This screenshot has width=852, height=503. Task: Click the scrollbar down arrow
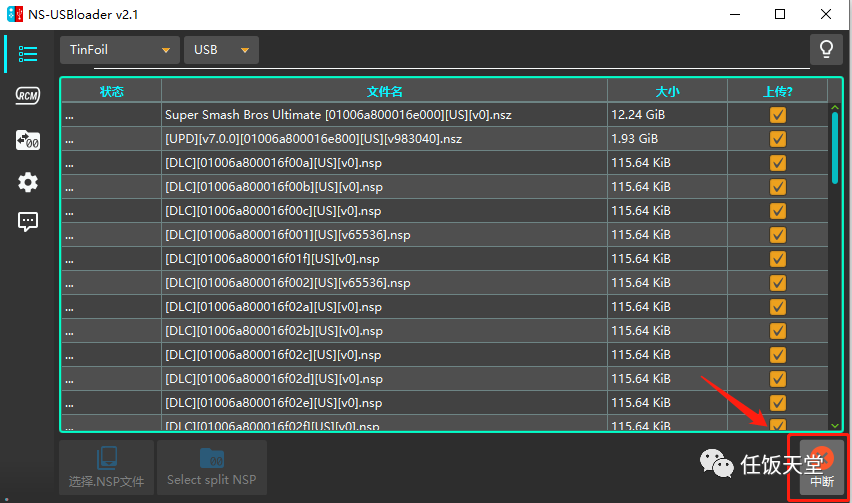tap(835, 425)
